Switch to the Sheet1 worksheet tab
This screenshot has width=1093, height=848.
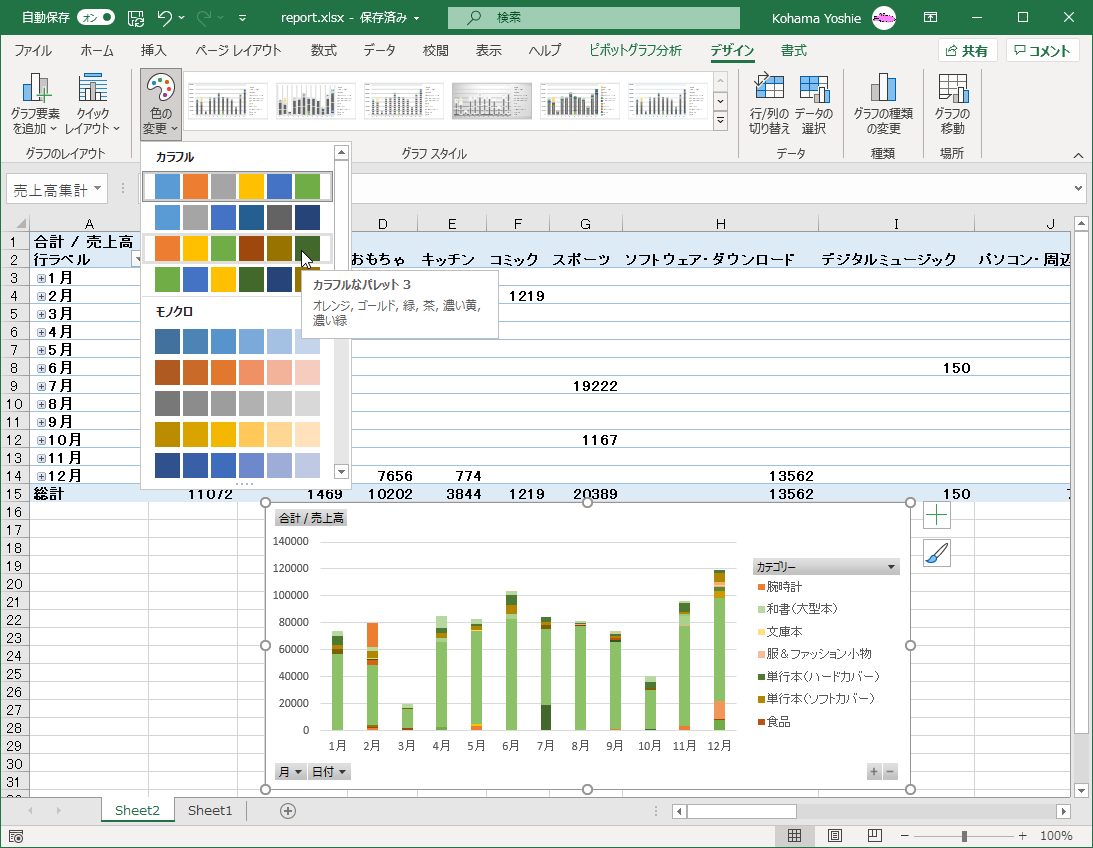tap(209, 810)
